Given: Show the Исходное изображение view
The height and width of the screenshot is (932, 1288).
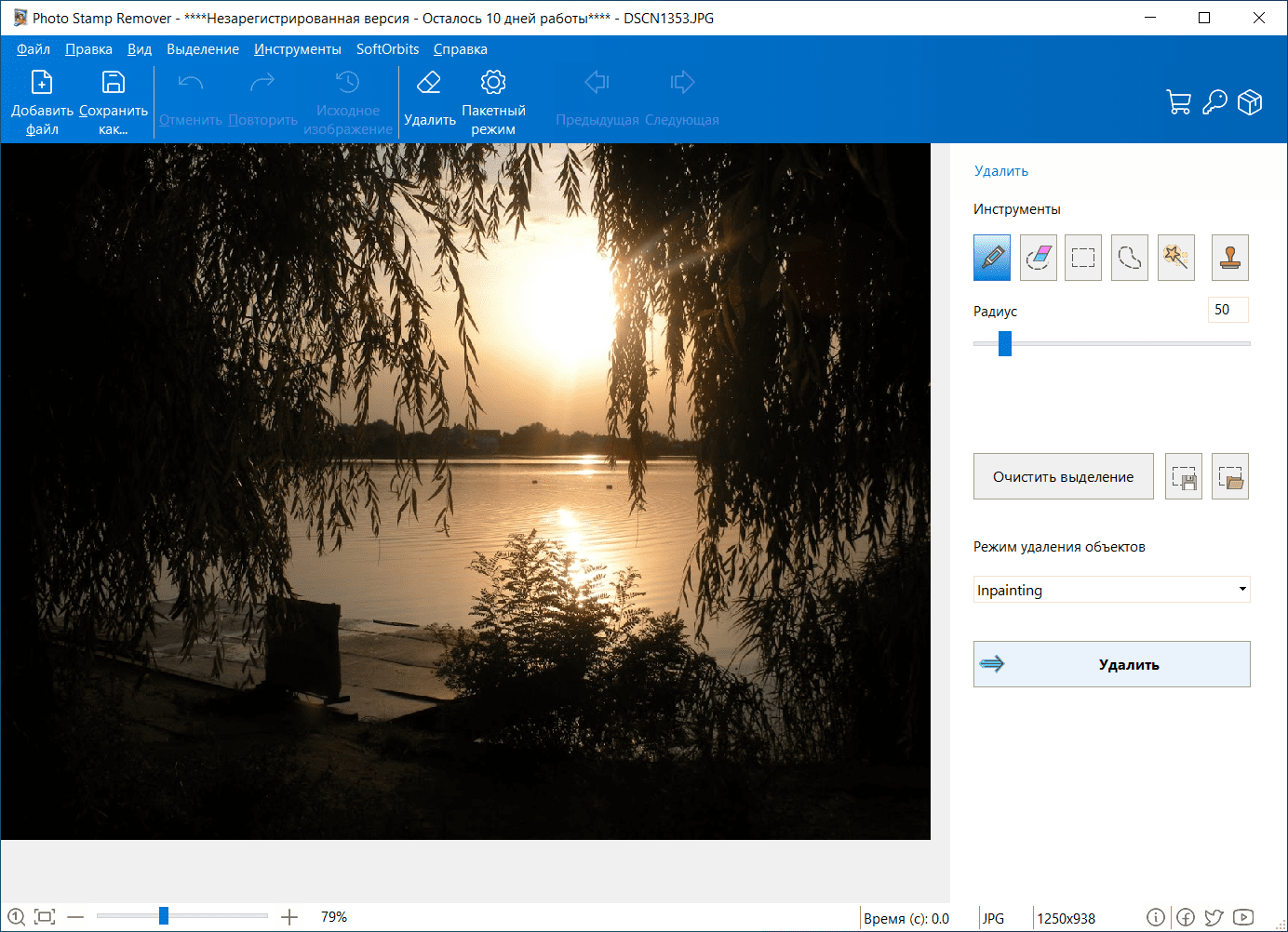Looking at the screenshot, I should [348, 102].
